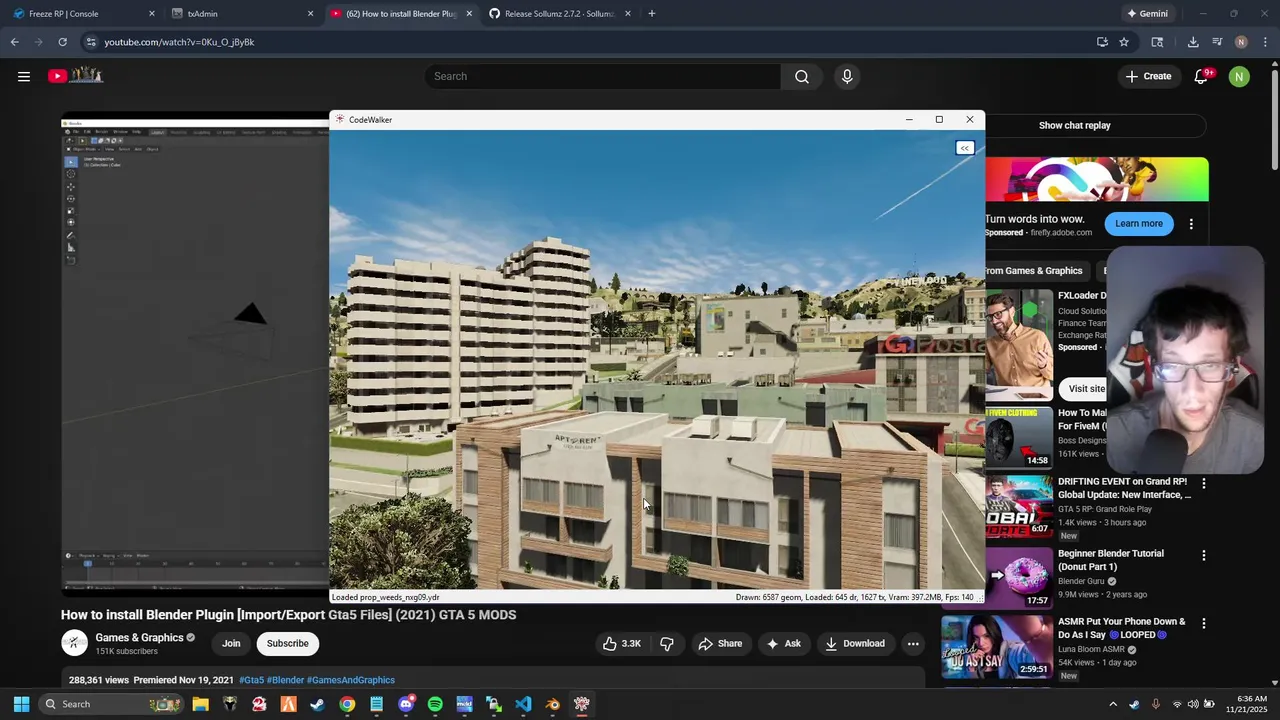Open File Explorer from the taskbar

pos(200,704)
